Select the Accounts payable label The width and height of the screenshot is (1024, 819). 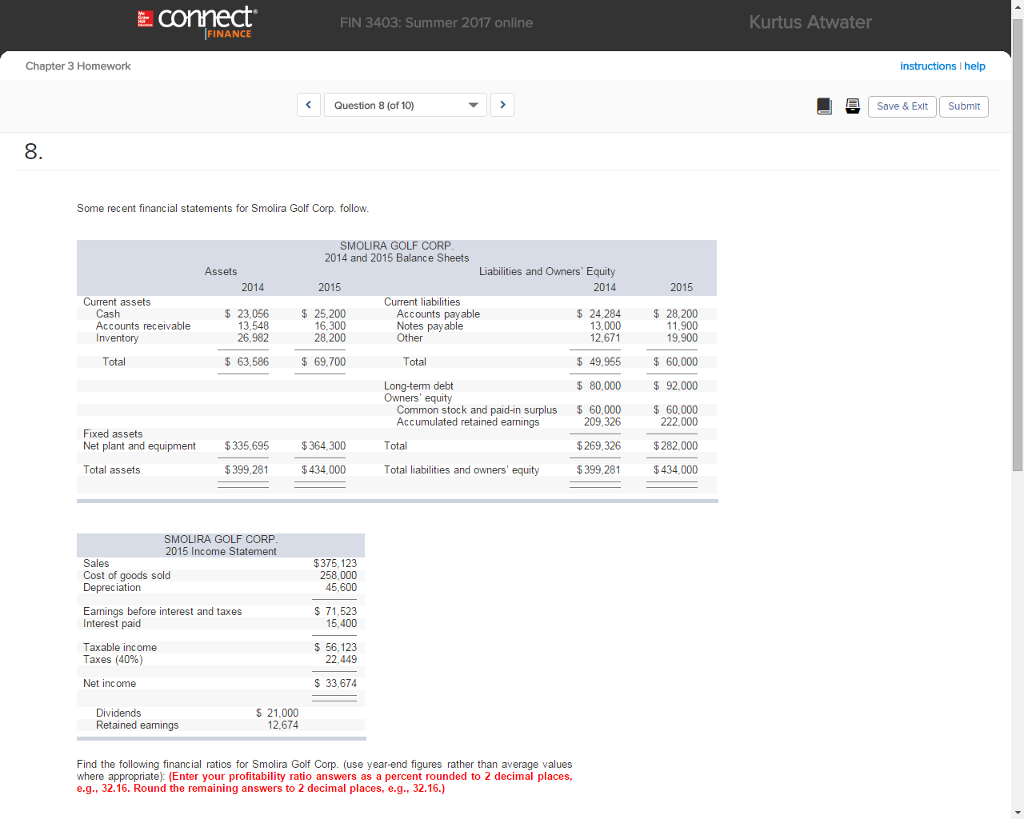[438, 314]
